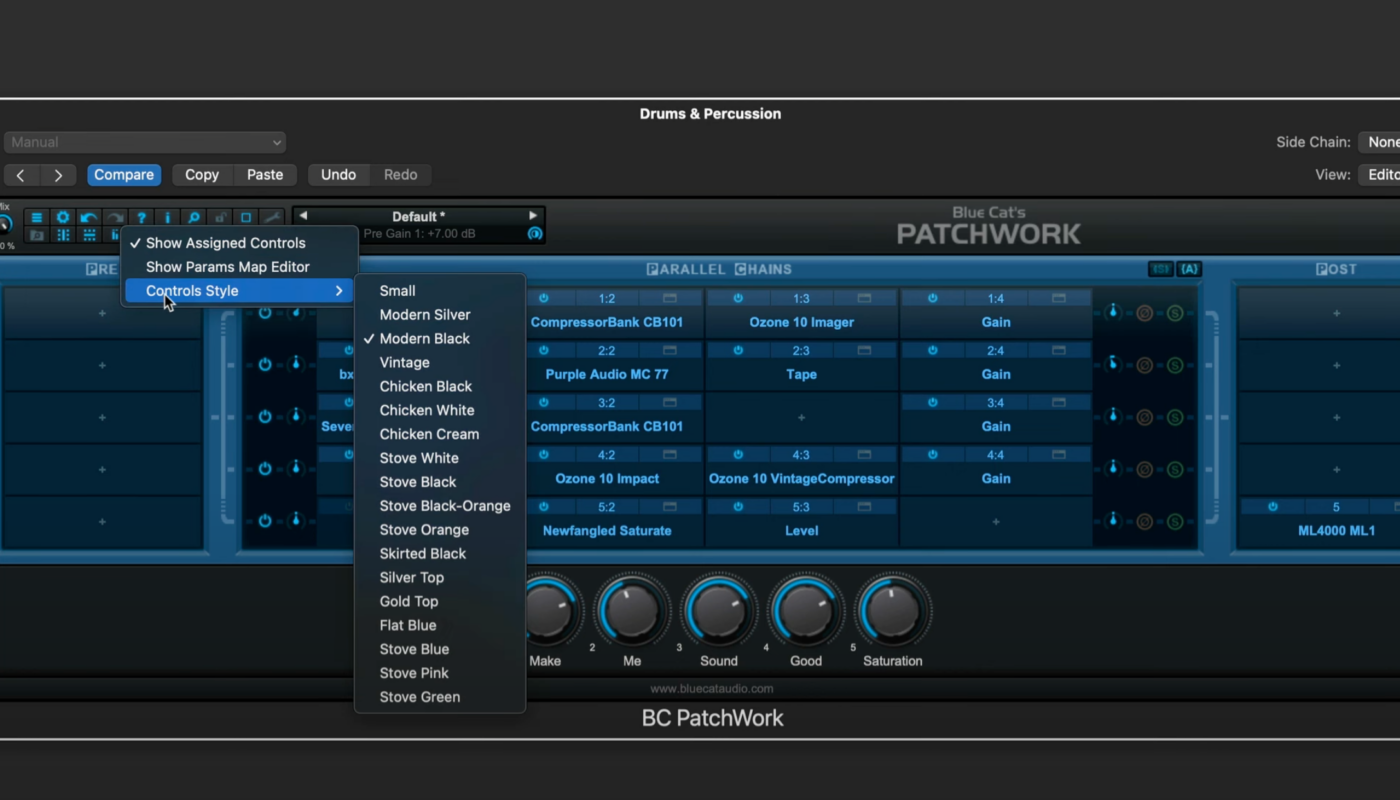Go to next preset with right arrow

click(x=533, y=216)
